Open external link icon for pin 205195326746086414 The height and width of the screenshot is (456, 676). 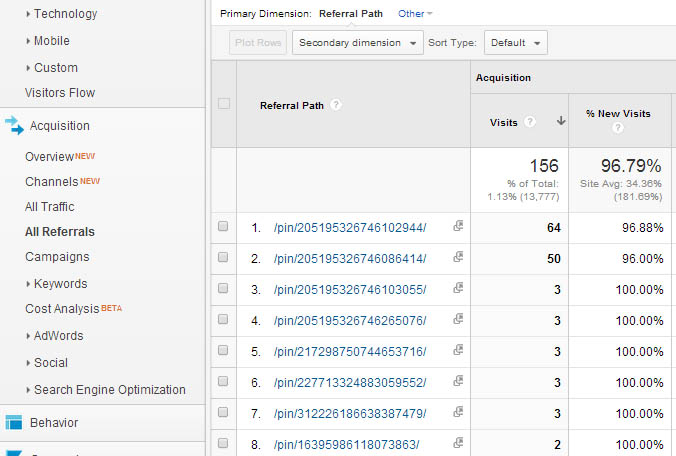point(458,257)
